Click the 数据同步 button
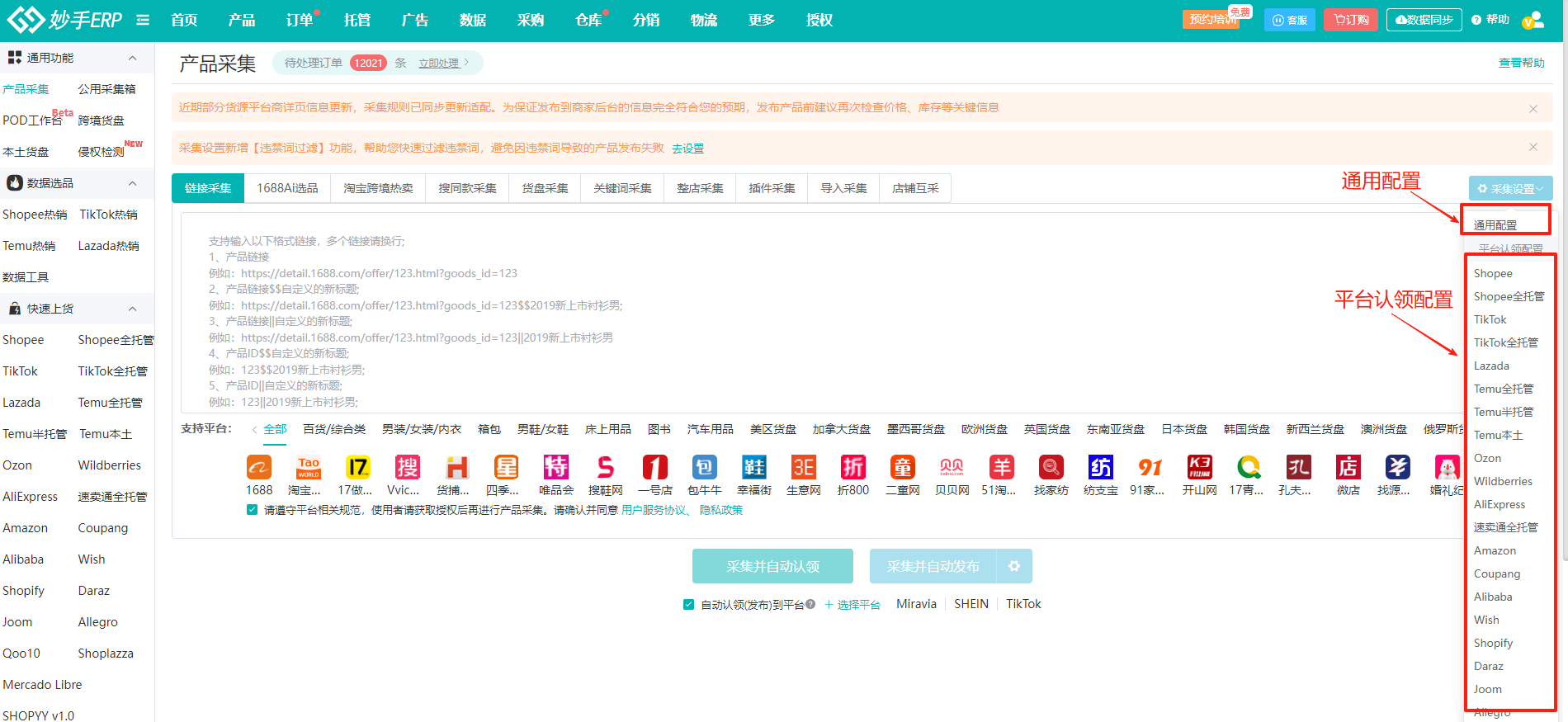 click(x=1424, y=20)
